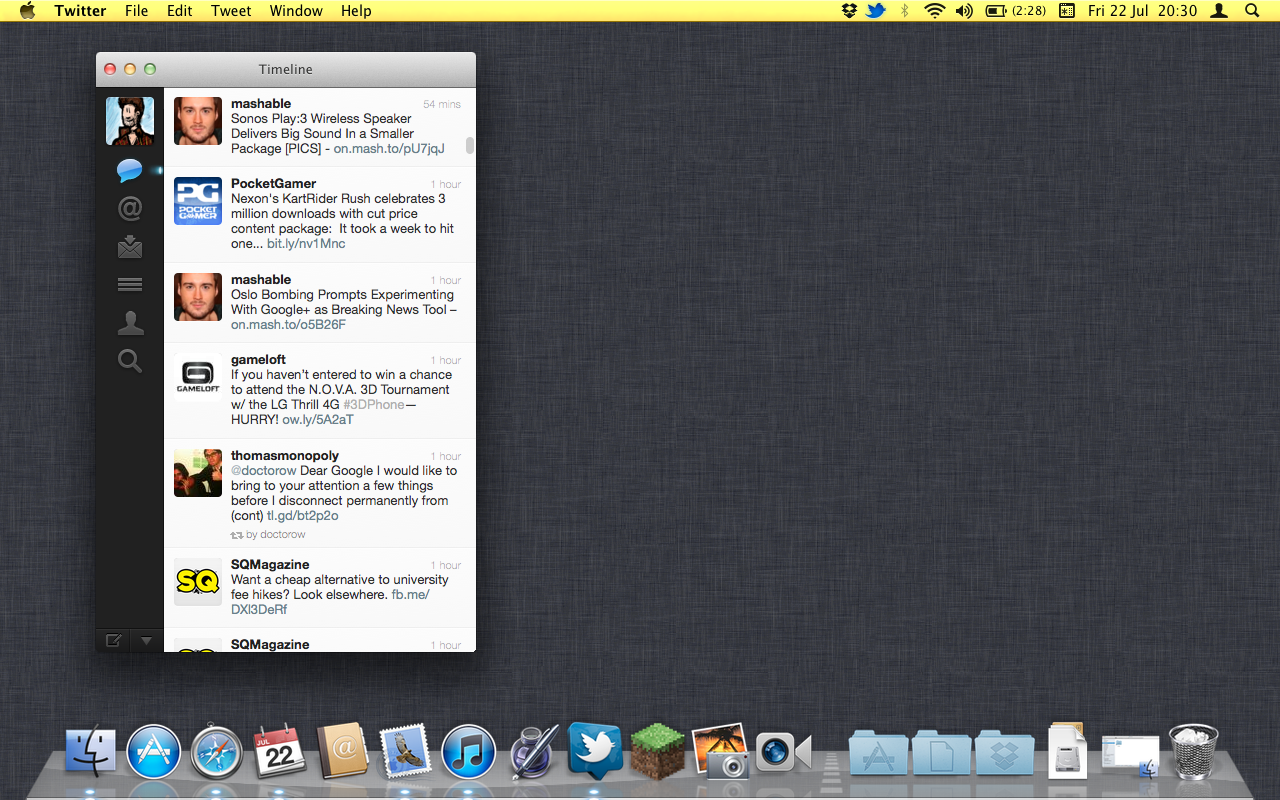
Task: Open link ow.ly/5A2aT
Action: click(x=318, y=420)
